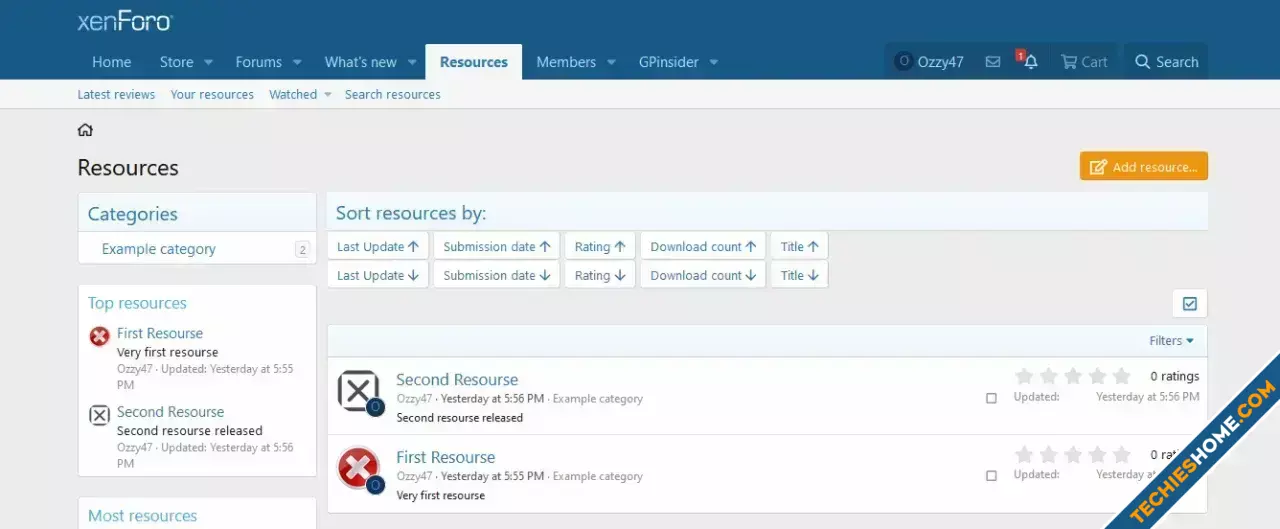The image size is (1280, 529).
Task: Open the home breadcrumb icon
Action: point(85,130)
